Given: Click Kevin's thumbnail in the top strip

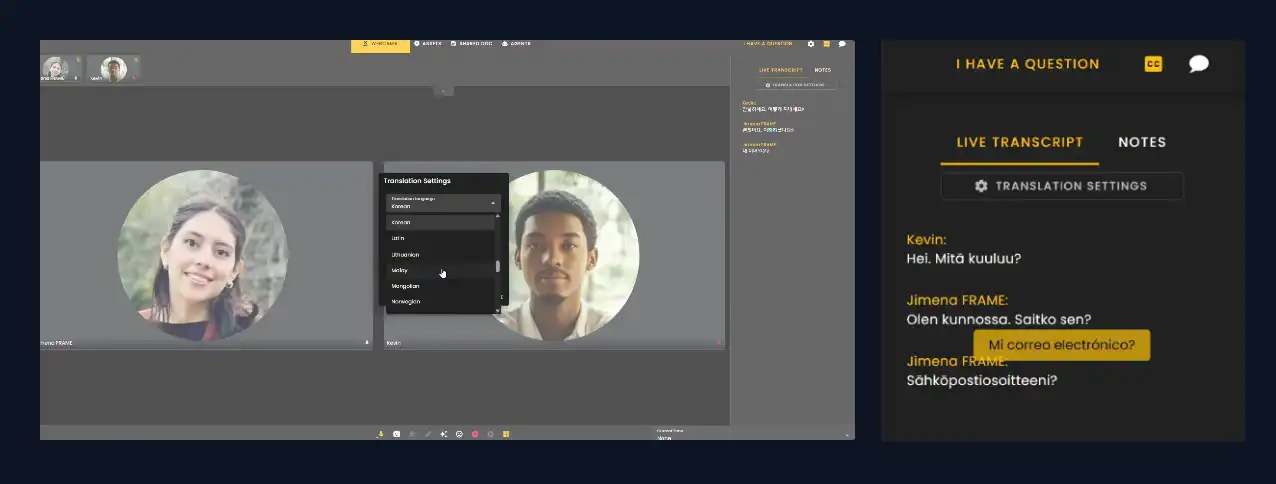Looking at the screenshot, I should [x=113, y=68].
